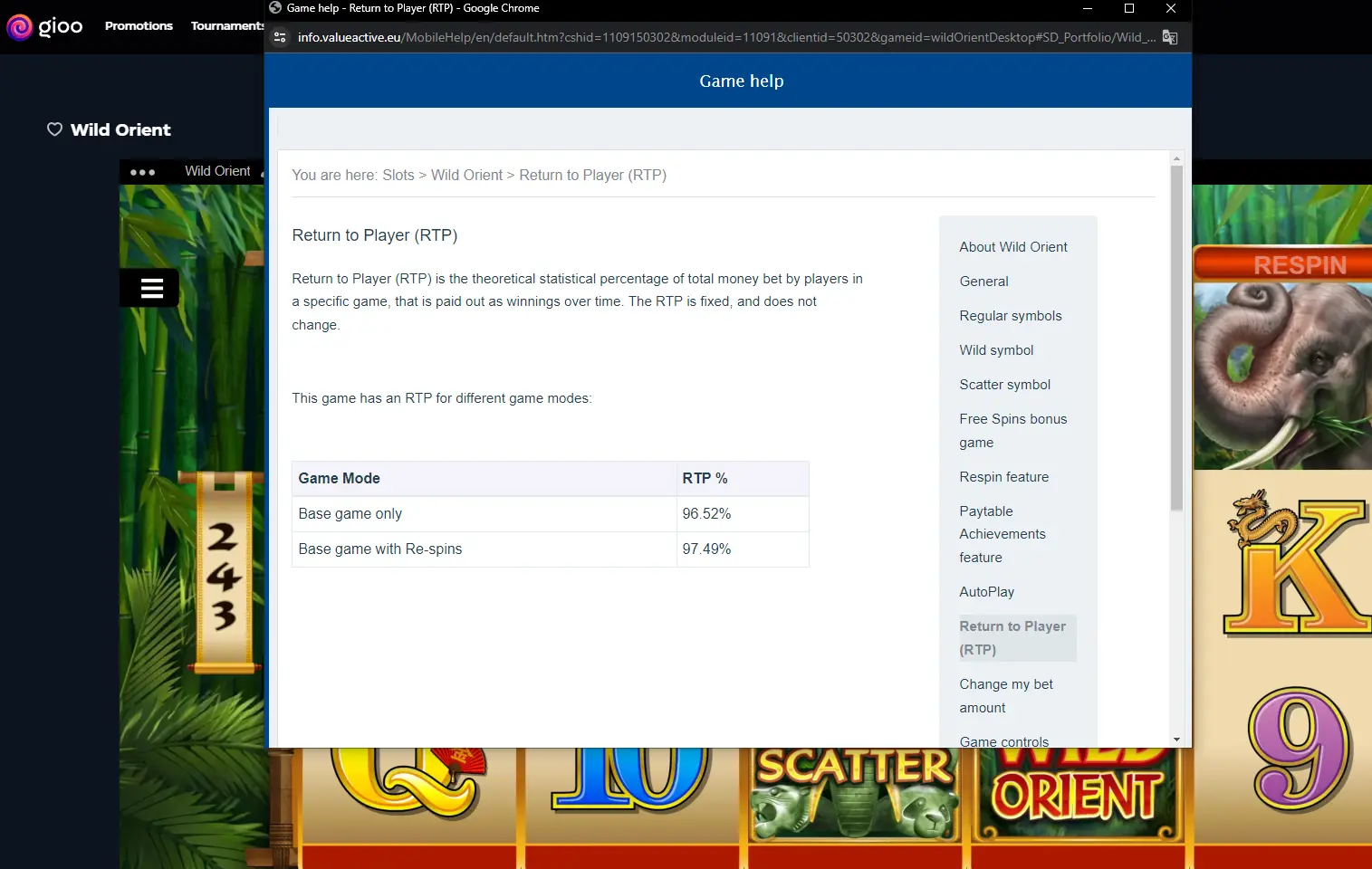Image resolution: width=1372 pixels, height=869 pixels.
Task: Click the Game help header title
Action: coord(742,81)
